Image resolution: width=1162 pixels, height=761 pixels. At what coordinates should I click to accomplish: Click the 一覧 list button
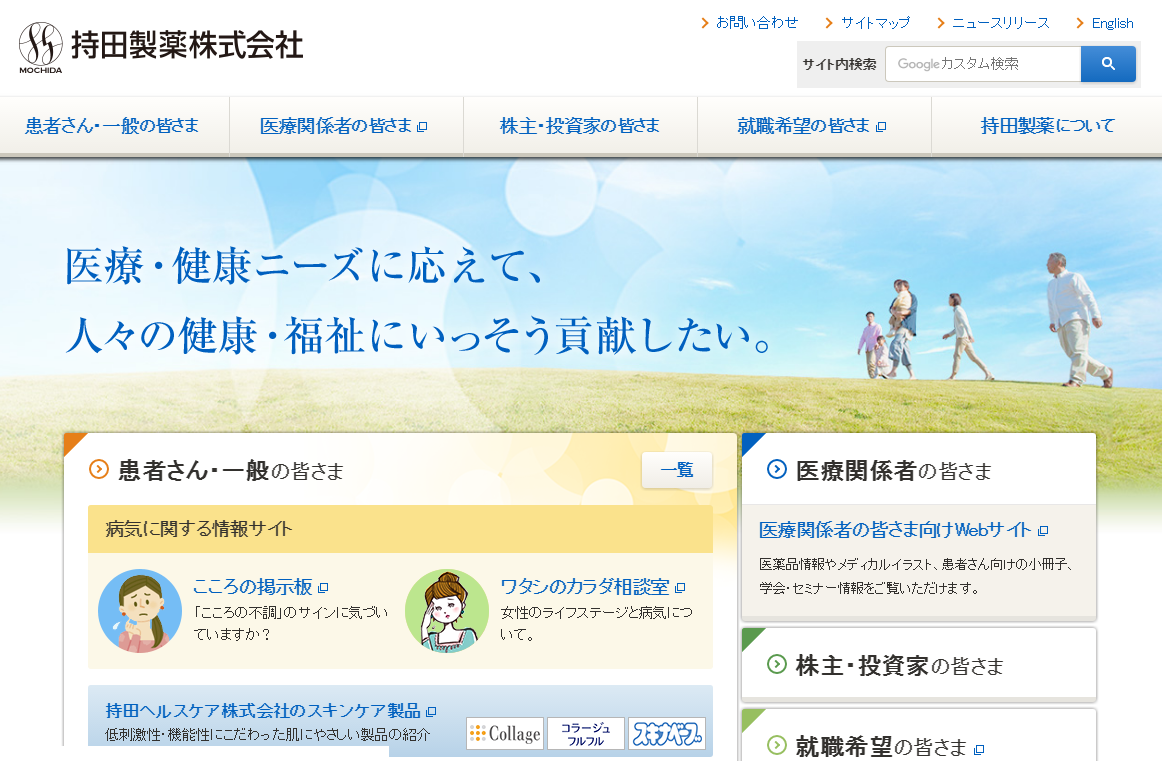[x=677, y=470]
